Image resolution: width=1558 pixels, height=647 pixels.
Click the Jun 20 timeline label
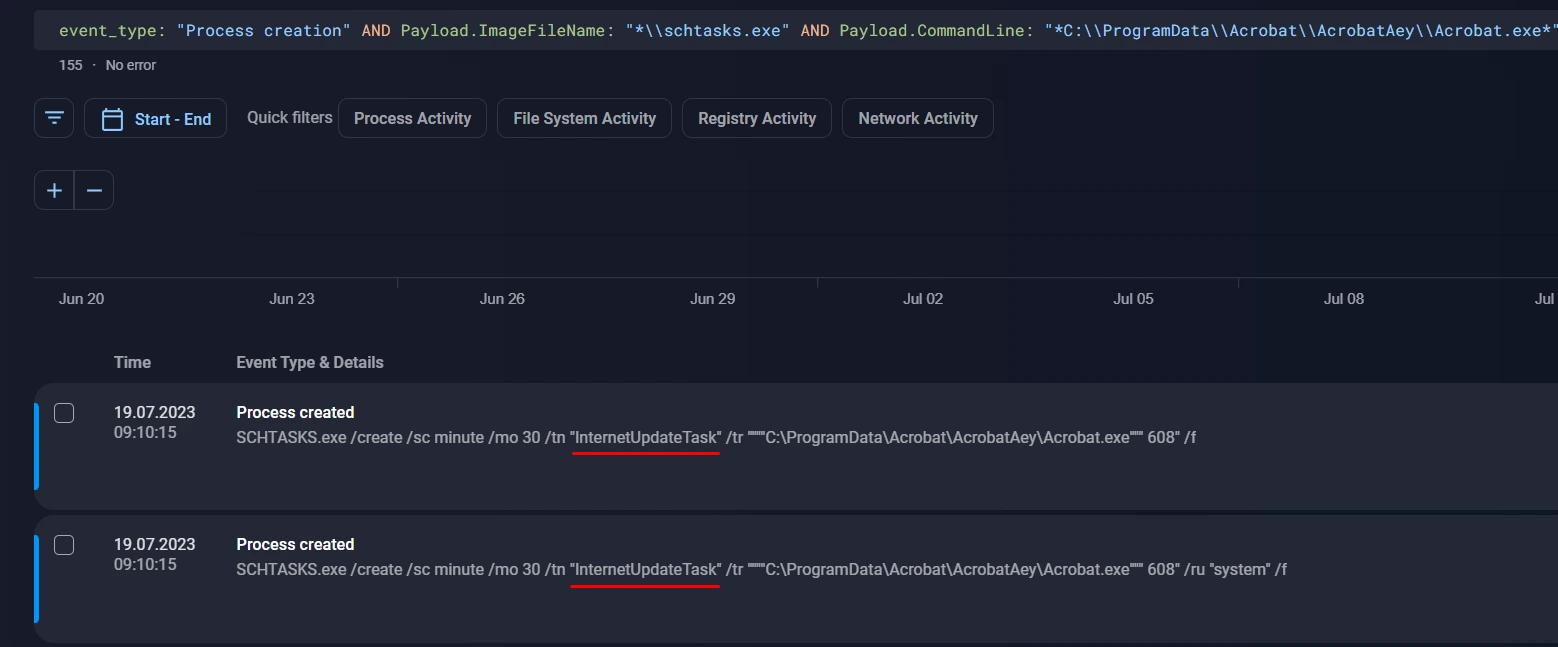(x=81, y=298)
